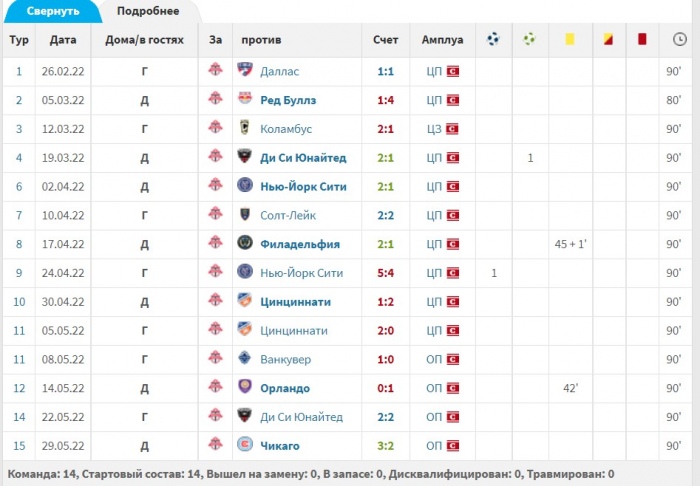Open the Ред Буллз team link
This screenshot has height=486, width=700.
(x=288, y=100)
